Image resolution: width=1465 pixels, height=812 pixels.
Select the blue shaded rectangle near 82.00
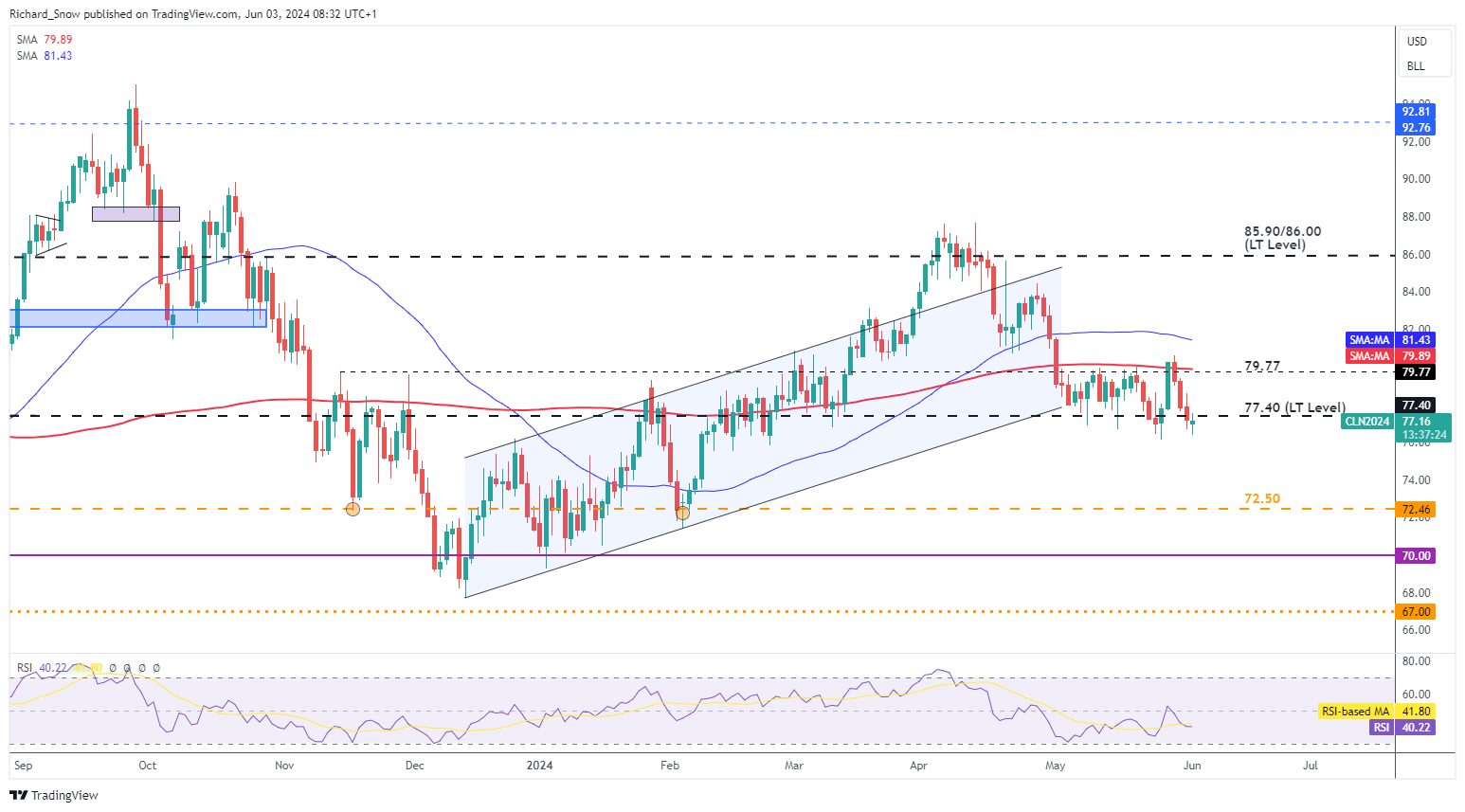(x=138, y=318)
